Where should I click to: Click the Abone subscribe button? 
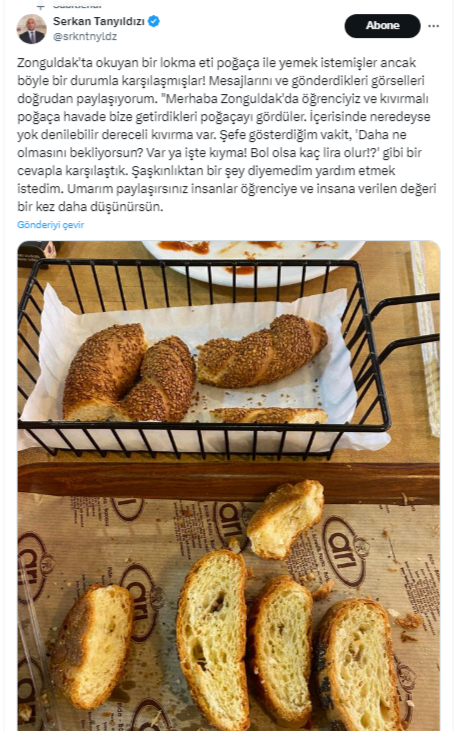(382, 26)
